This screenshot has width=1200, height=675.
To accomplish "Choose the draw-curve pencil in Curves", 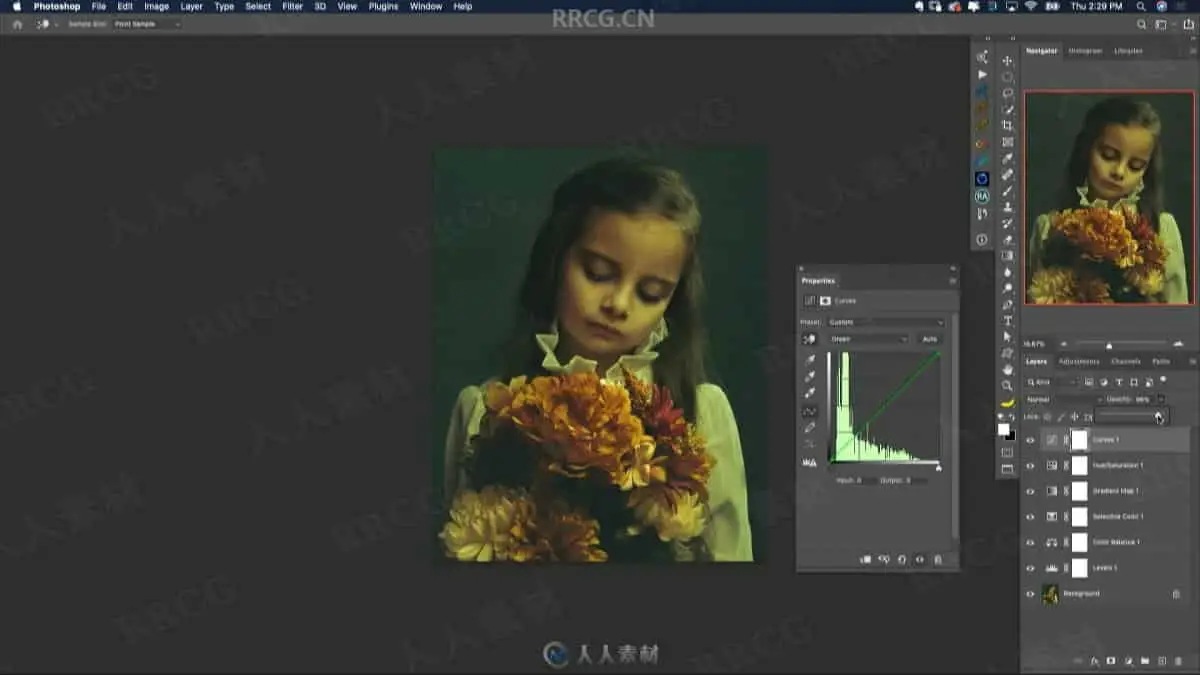I will point(810,427).
